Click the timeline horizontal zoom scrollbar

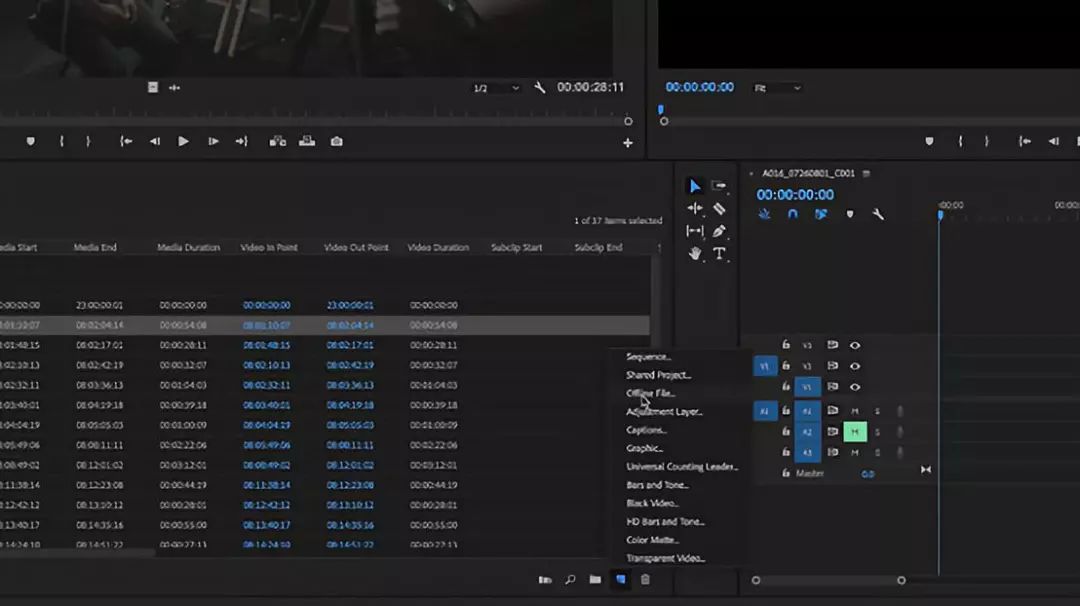[x=828, y=580]
